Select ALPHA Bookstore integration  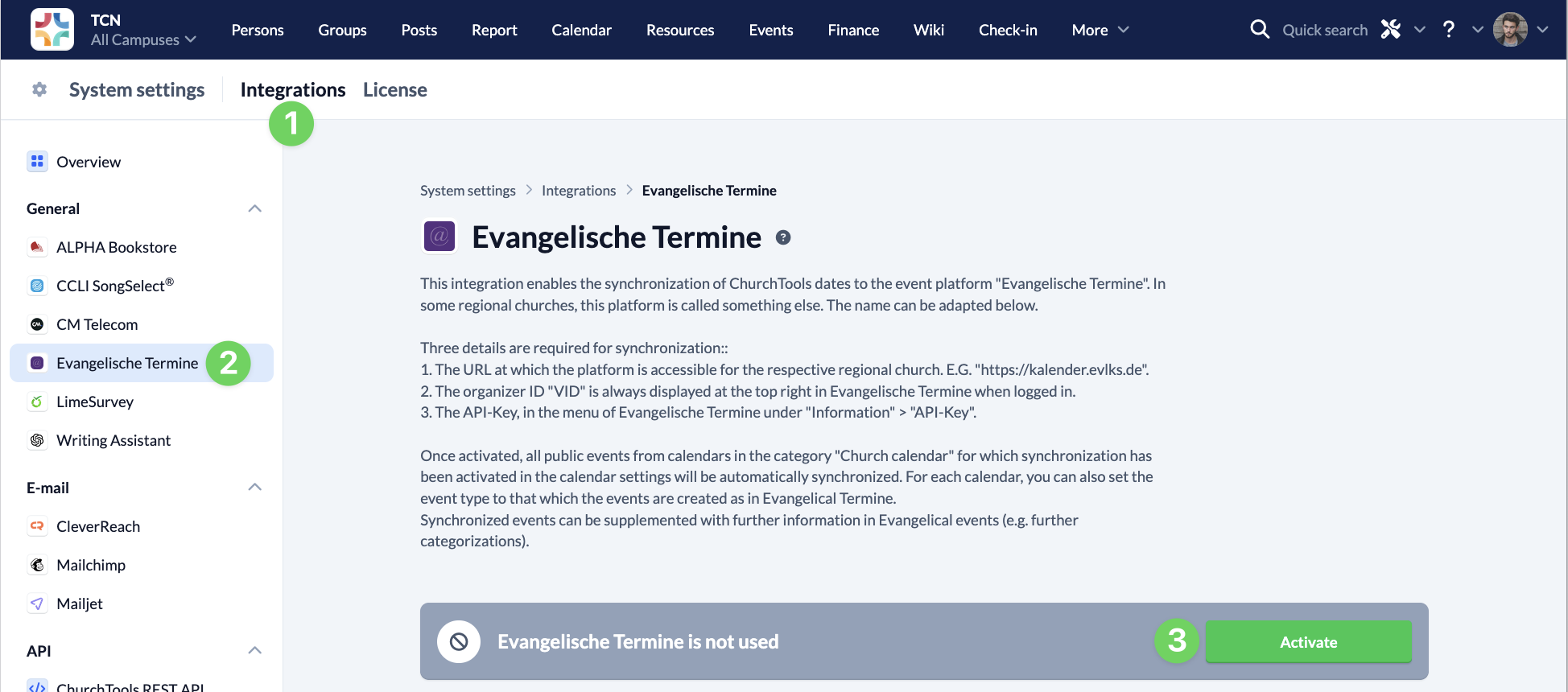(142, 247)
